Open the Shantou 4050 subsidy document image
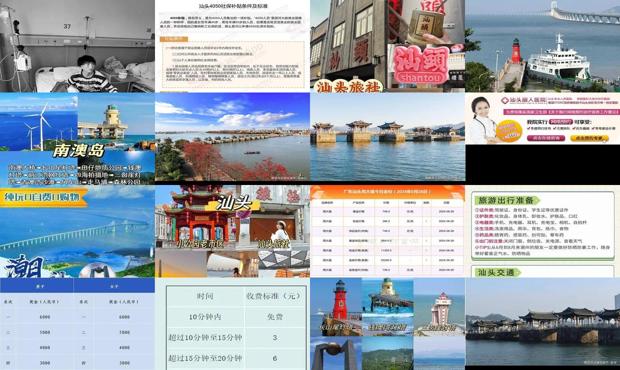620x370 pixels. pos(232,46)
